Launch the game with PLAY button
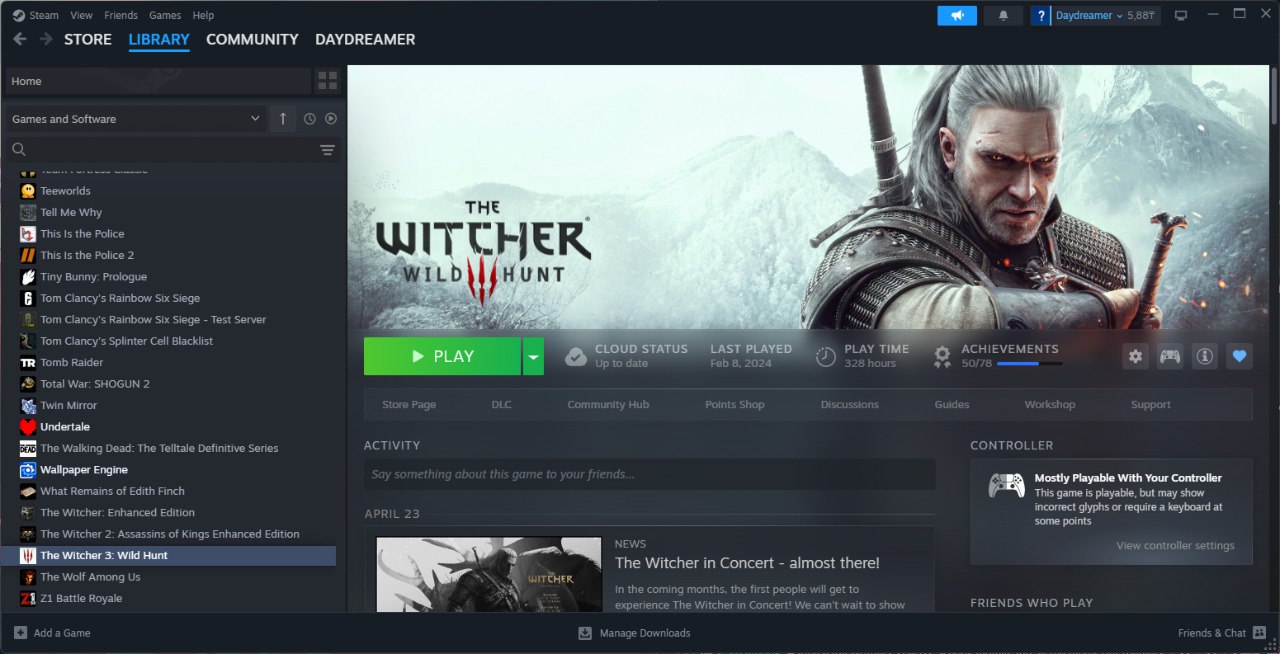Screen dimensions: 1280x654 (443, 356)
